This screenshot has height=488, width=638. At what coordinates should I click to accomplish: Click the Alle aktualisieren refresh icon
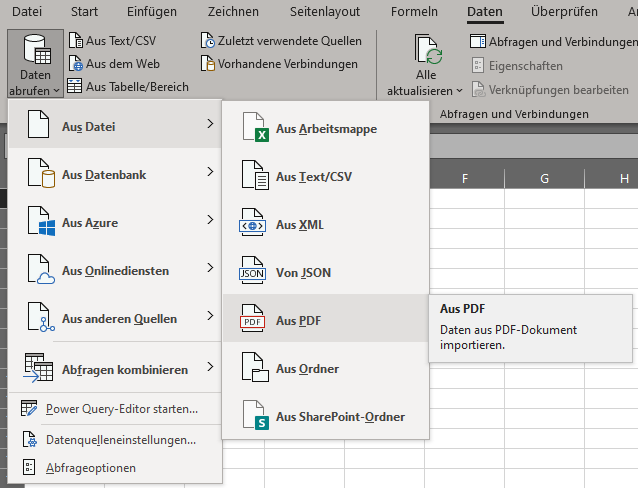click(427, 50)
